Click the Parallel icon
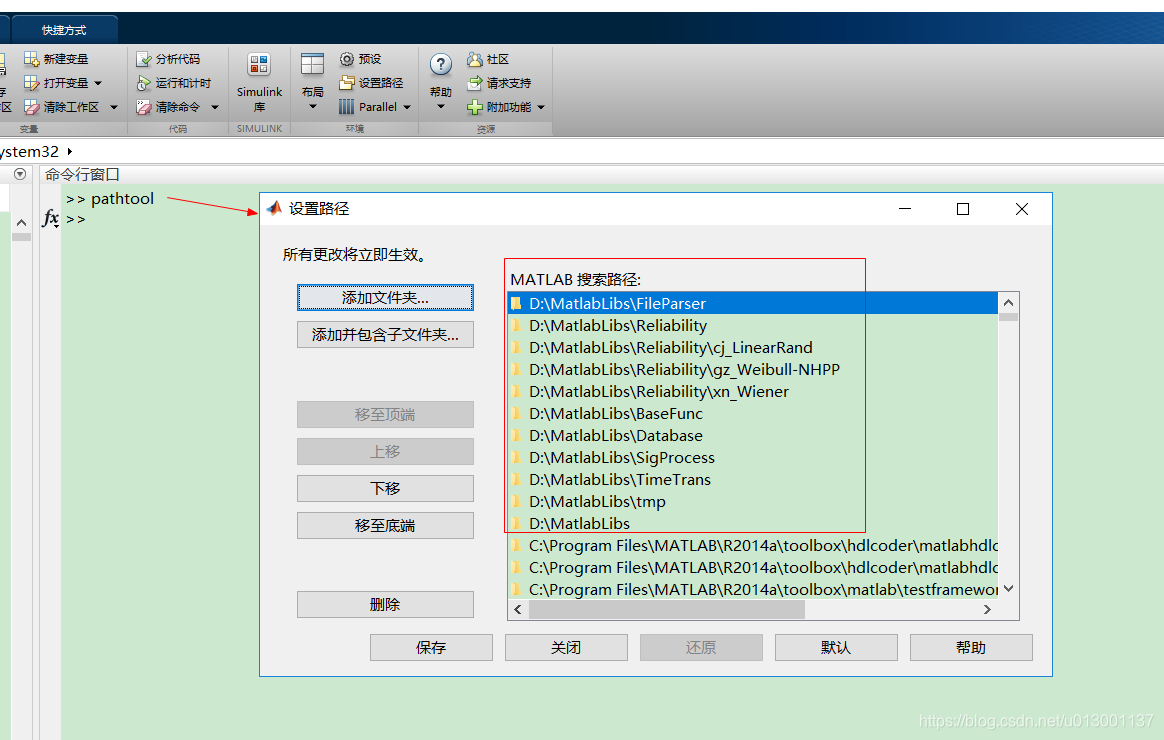The height and width of the screenshot is (740, 1164). point(347,107)
